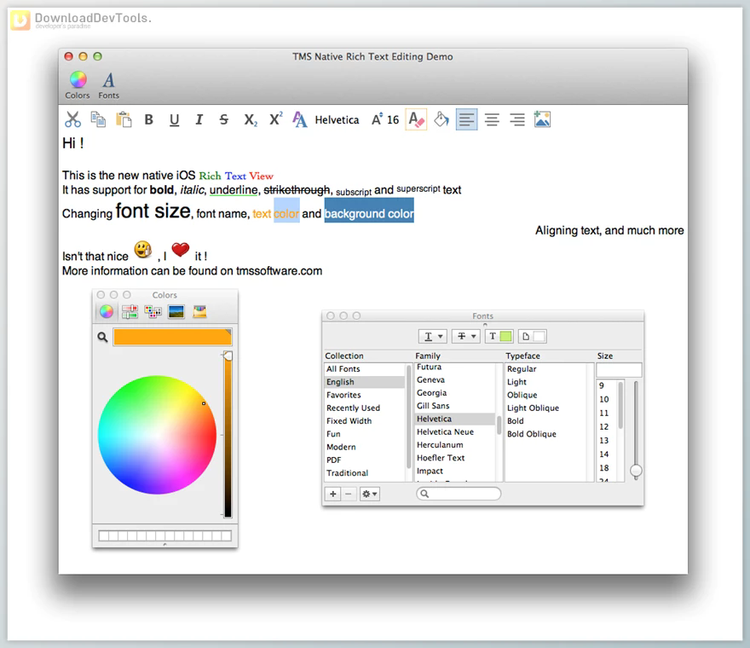Apply superscript formatting
Viewport: 750px width, 648px height.
pos(276,119)
